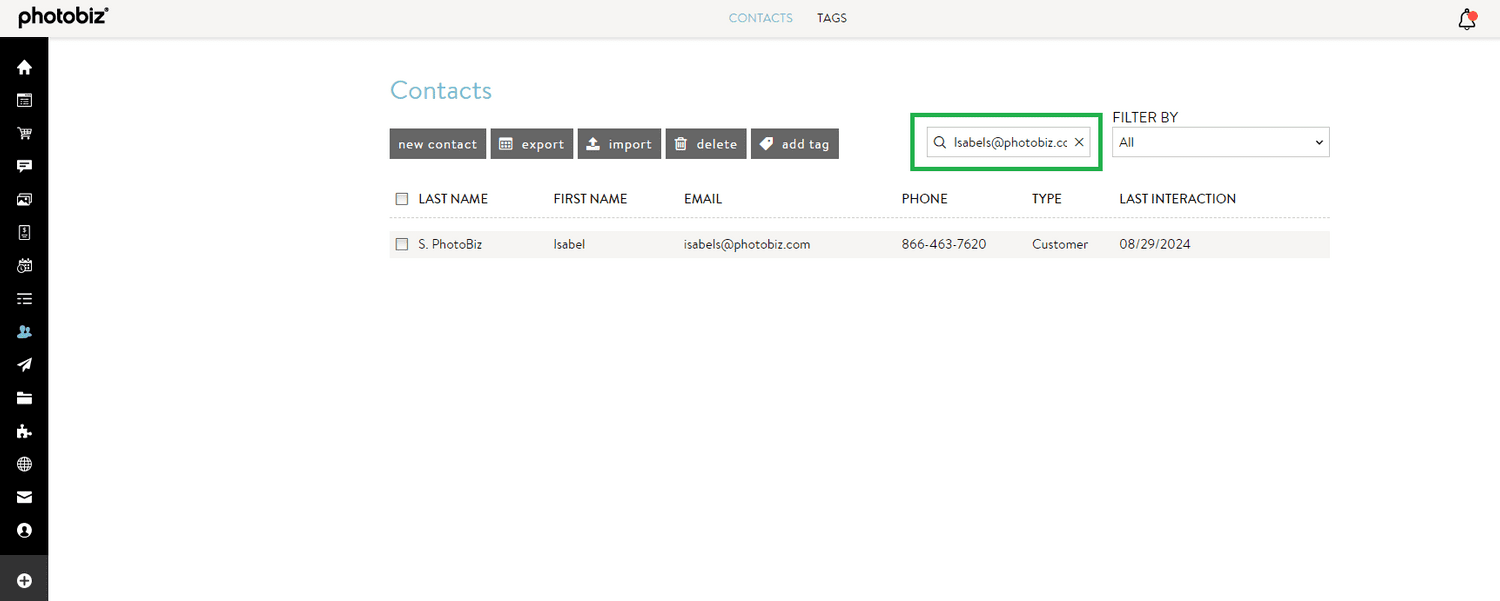This screenshot has width=1500, height=601.
Task: Select the shopping cart store icon
Action: pos(24,133)
